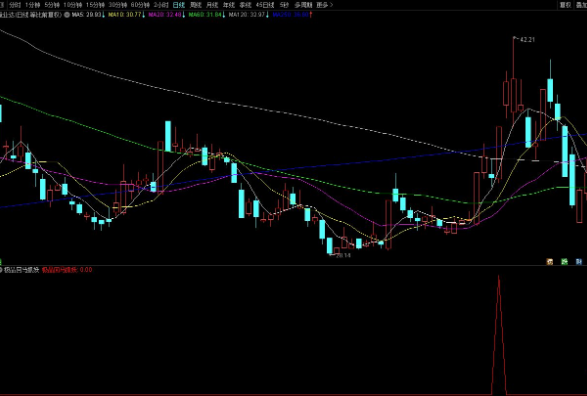Toggle the MA20 magenta average label
The width and height of the screenshot is (587, 396).
pos(165,15)
